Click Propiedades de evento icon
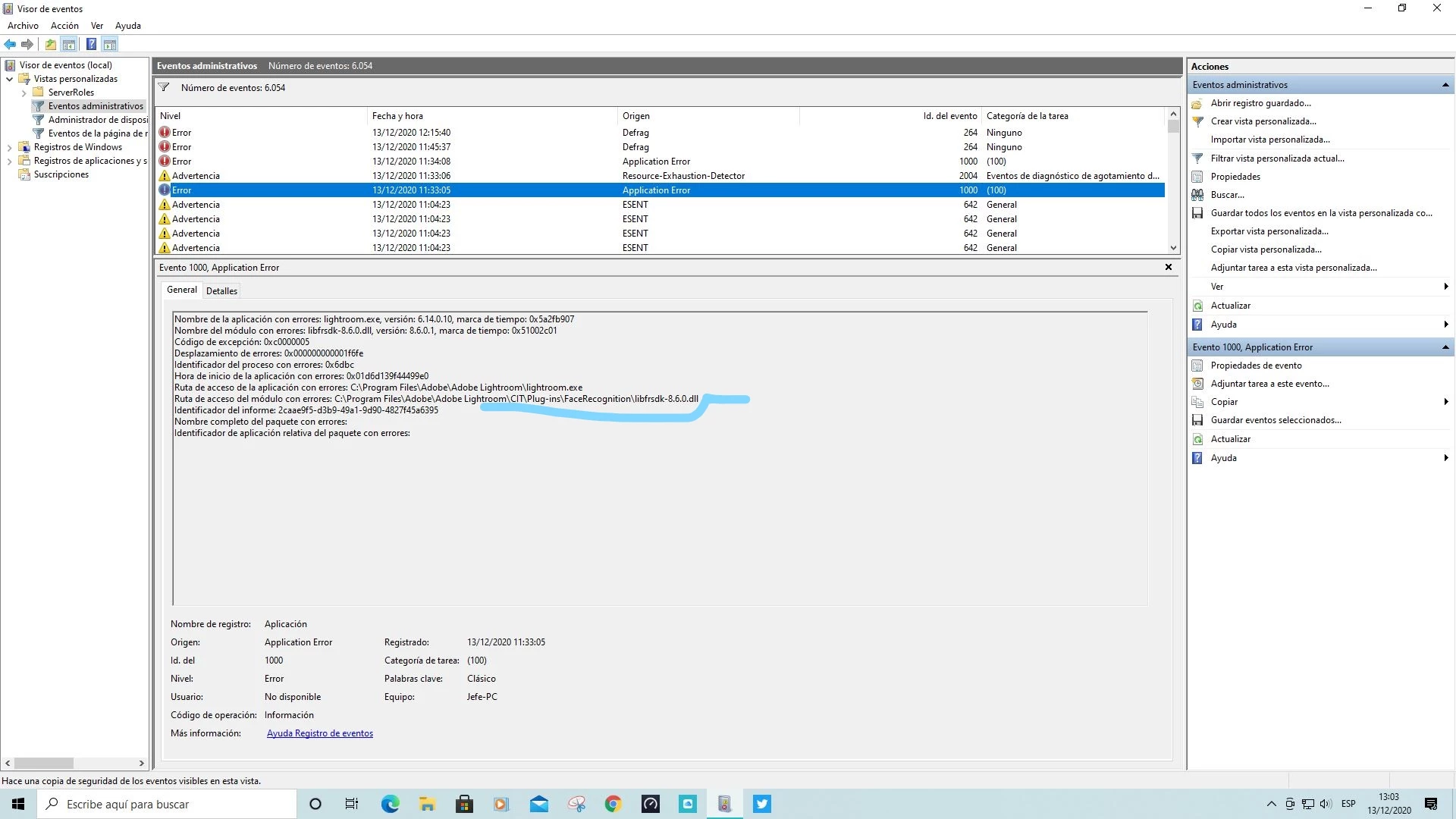Image resolution: width=1456 pixels, height=819 pixels. [1197, 366]
